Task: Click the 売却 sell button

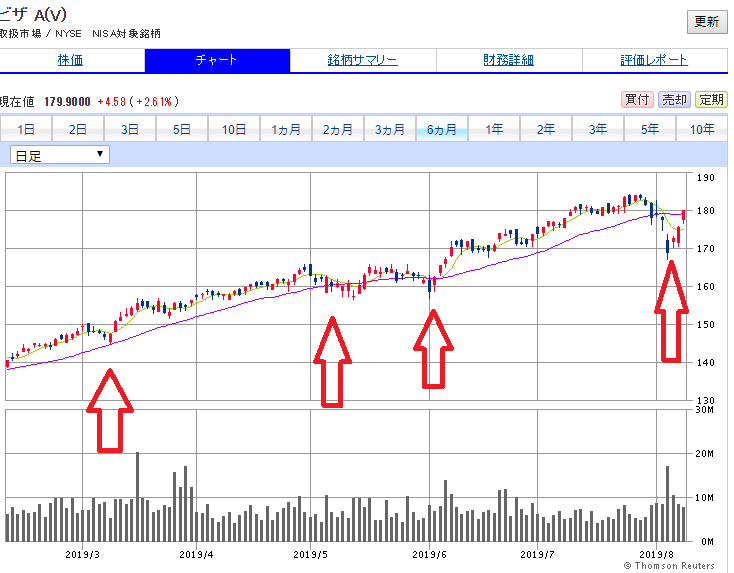Action: 674,100
